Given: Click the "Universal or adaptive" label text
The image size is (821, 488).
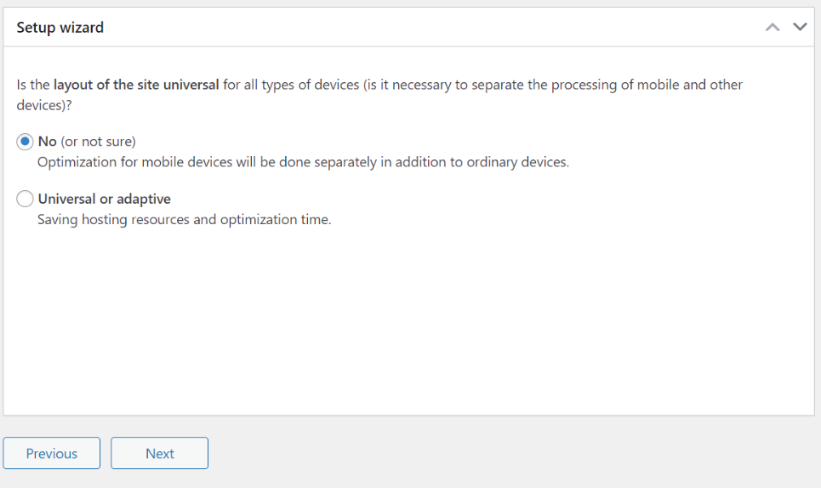Looking at the screenshot, I should [x=104, y=199].
